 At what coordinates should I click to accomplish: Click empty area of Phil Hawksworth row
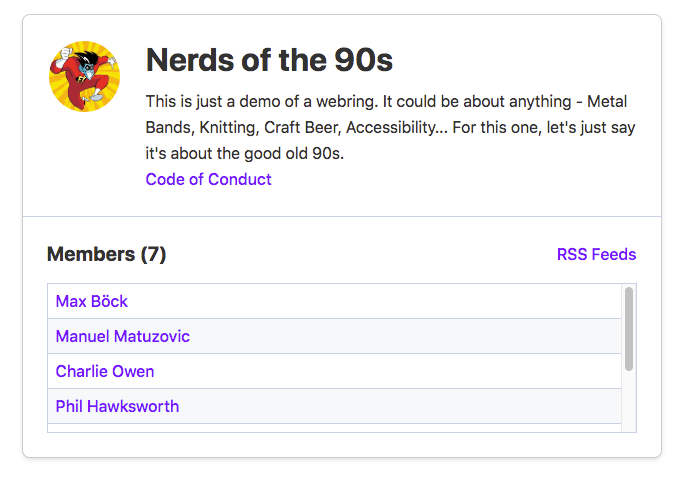tap(400, 406)
